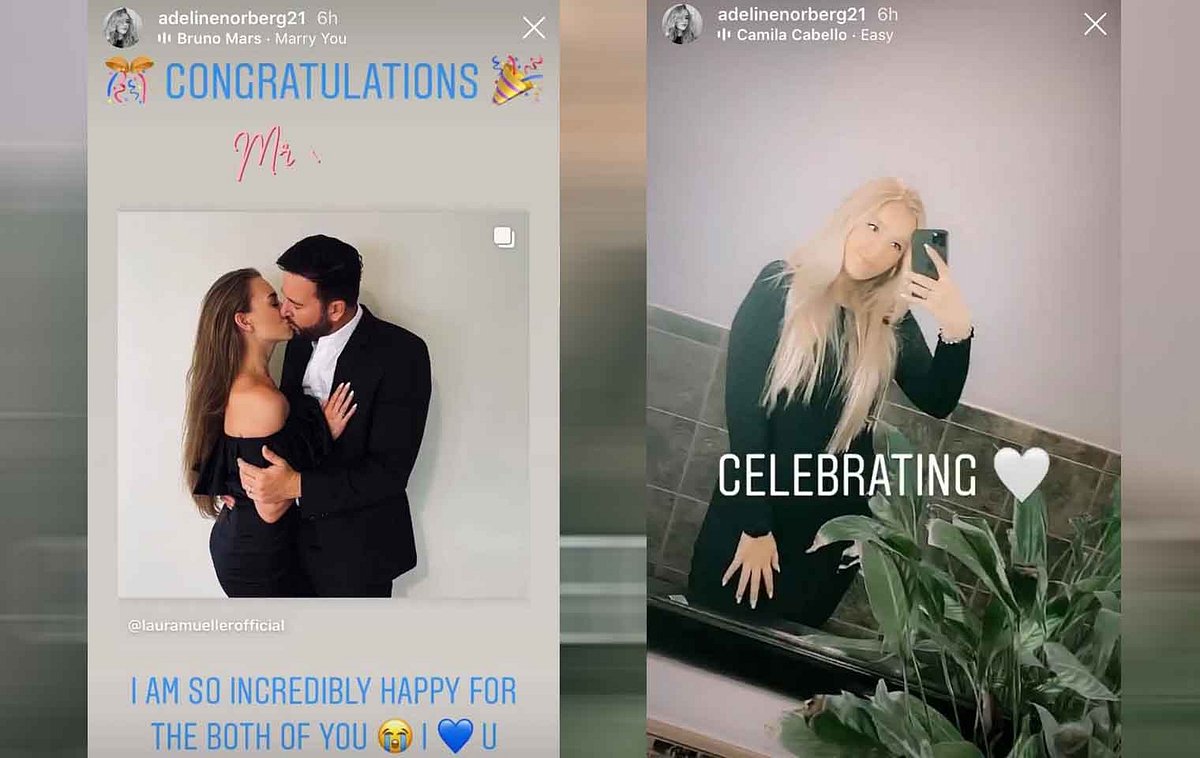Open adelinenorberg21 username on right story
This screenshot has width=1200, height=758.
pyautogui.click(x=793, y=15)
